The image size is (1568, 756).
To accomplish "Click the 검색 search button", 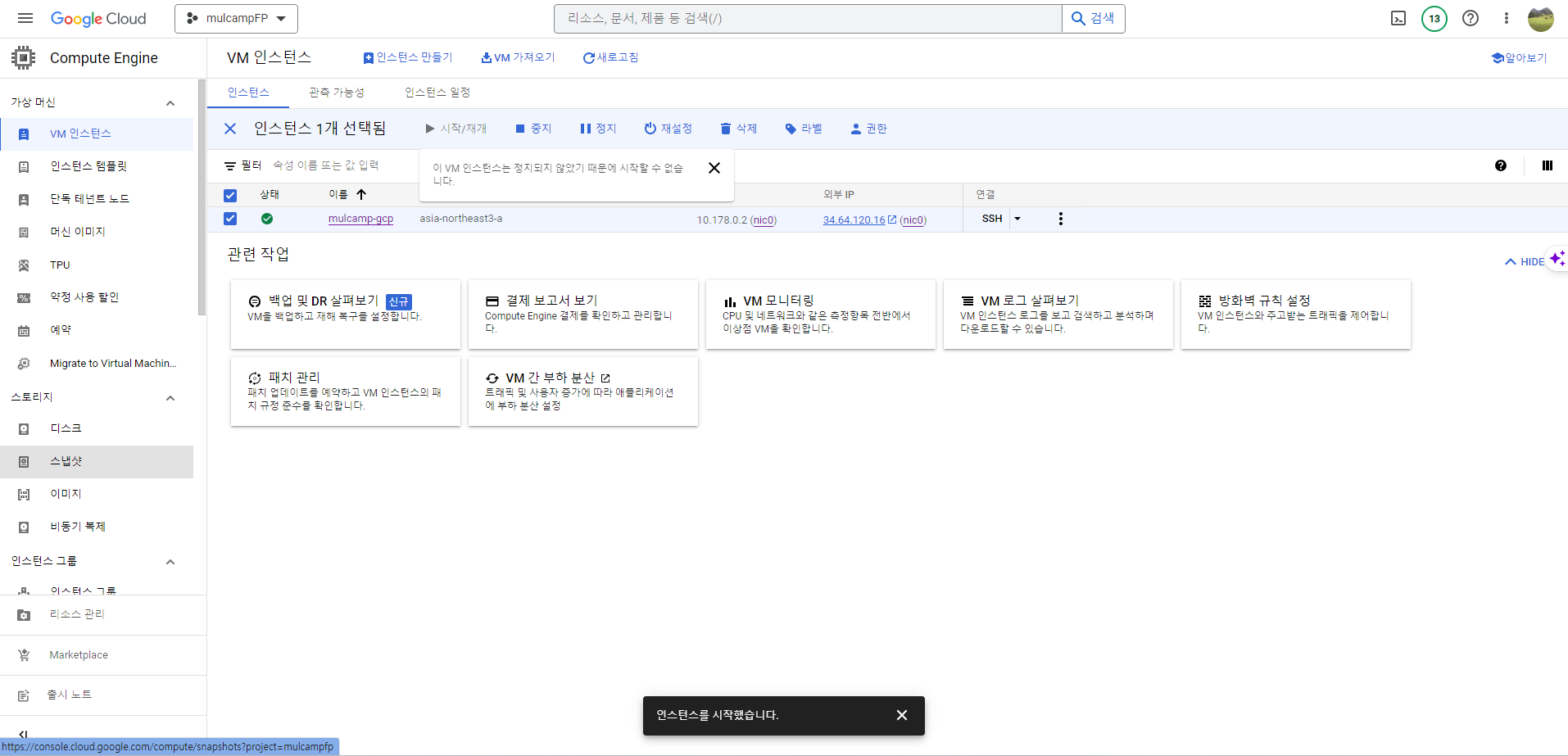I will point(1094,18).
